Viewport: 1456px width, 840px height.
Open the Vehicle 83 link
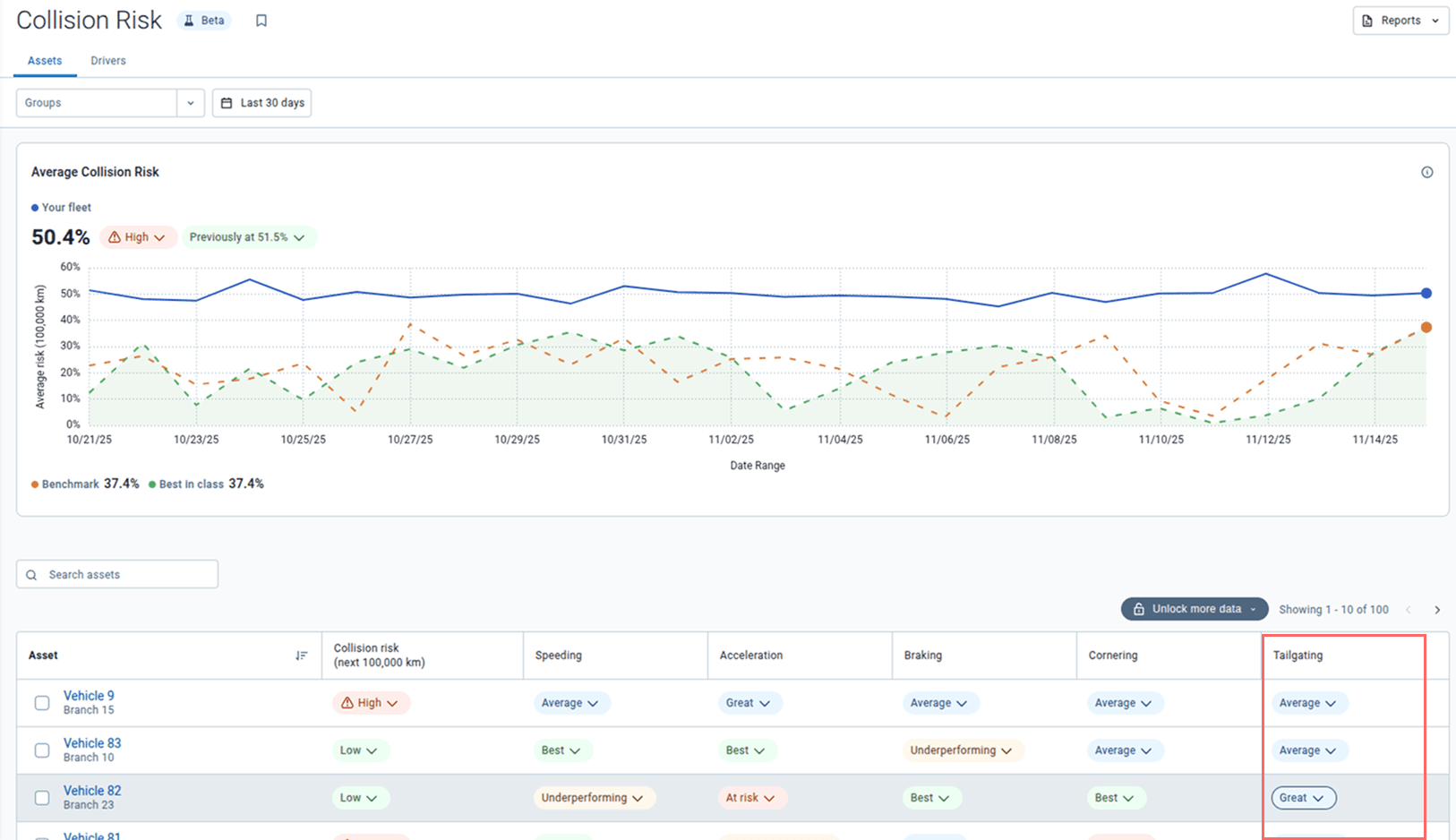(92, 743)
